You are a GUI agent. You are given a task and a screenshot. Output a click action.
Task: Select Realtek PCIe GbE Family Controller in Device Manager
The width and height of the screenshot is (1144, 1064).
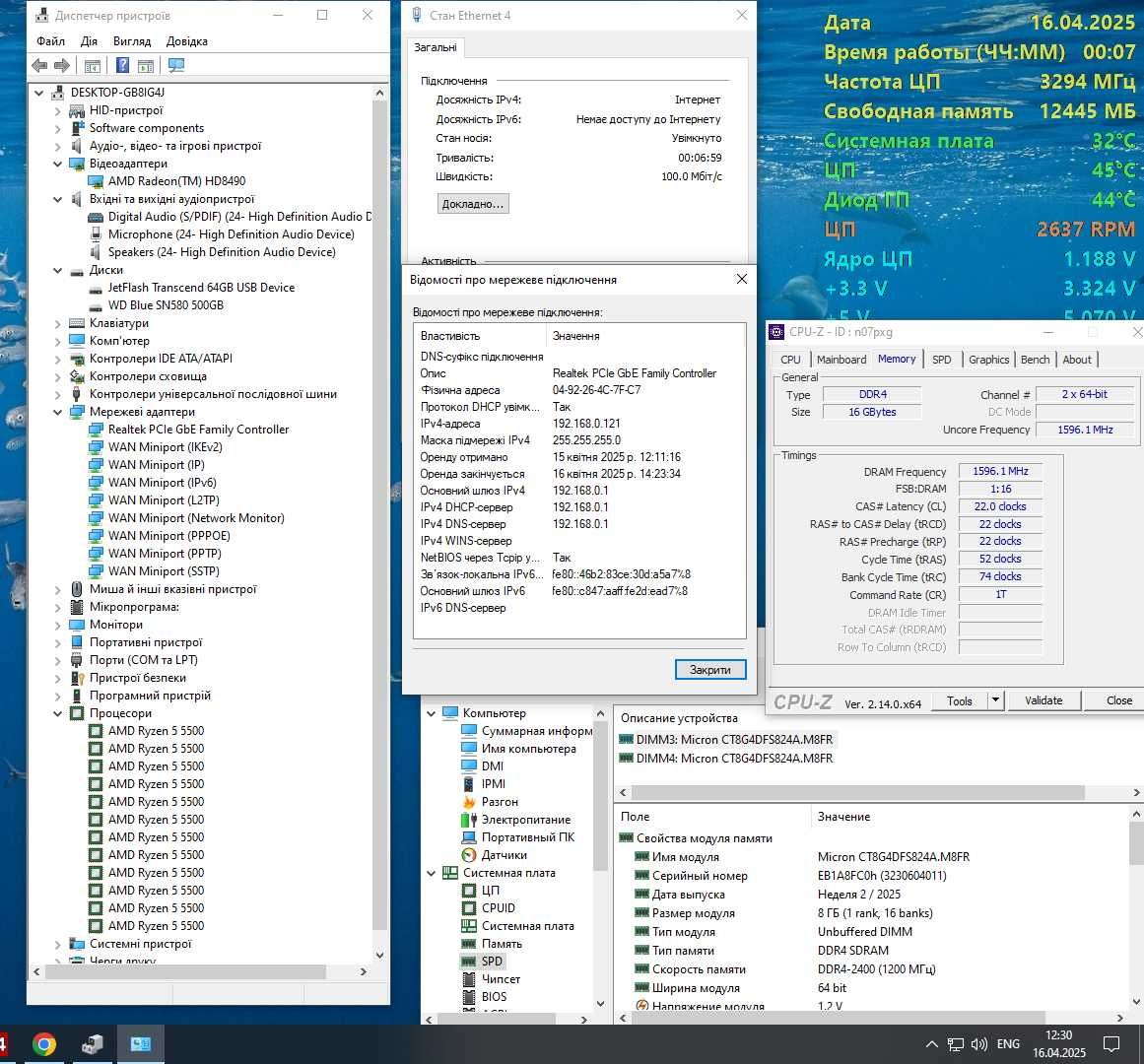pos(198,430)
